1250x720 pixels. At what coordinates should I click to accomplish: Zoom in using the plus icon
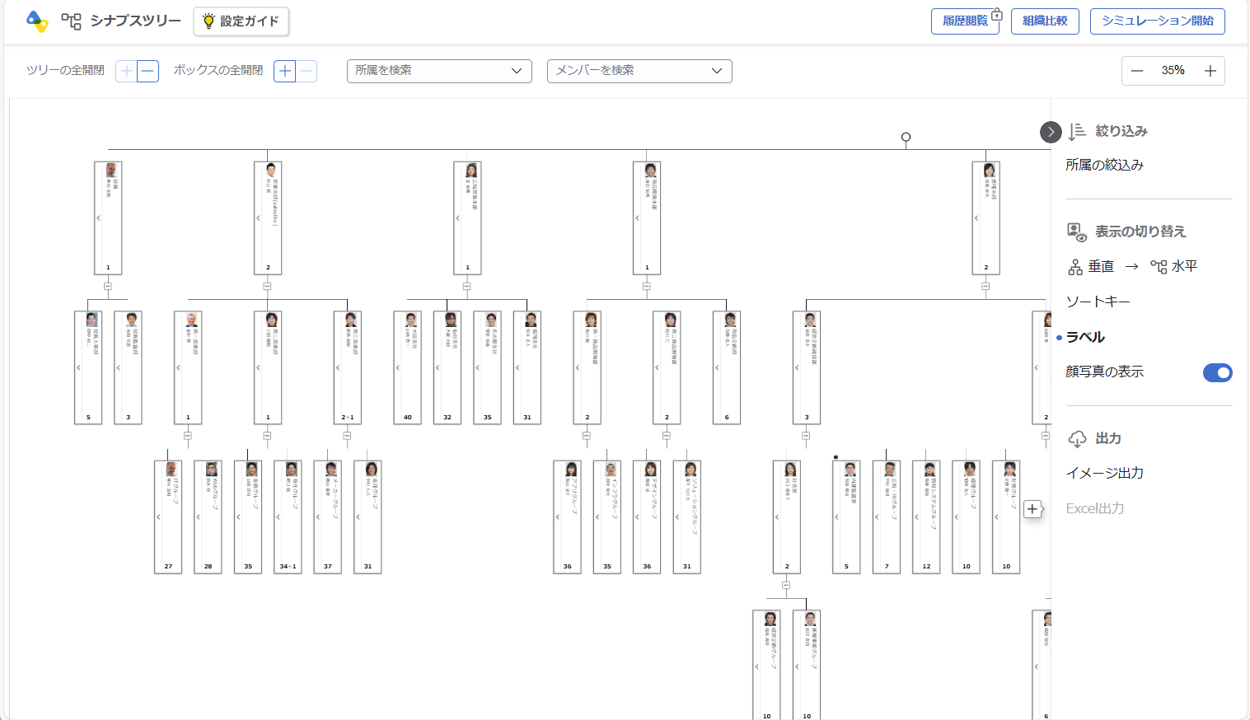1210,71
